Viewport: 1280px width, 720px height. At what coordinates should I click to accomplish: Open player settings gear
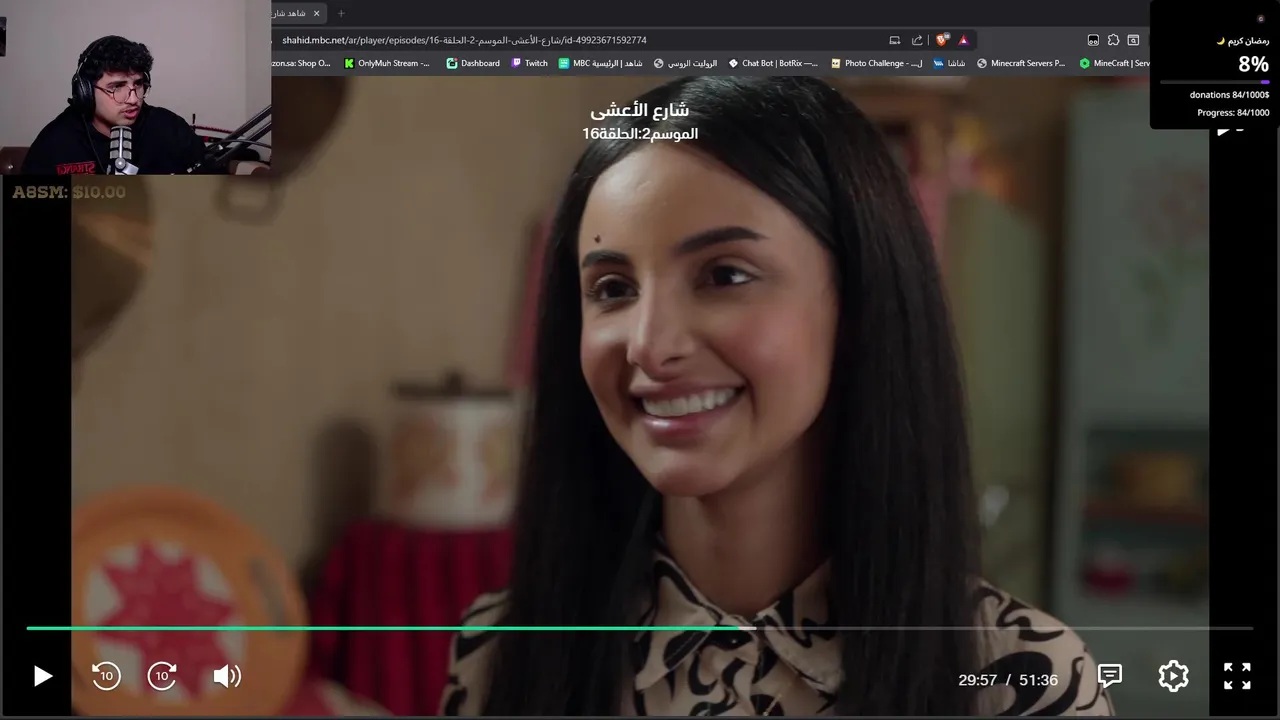(1173, 676)
